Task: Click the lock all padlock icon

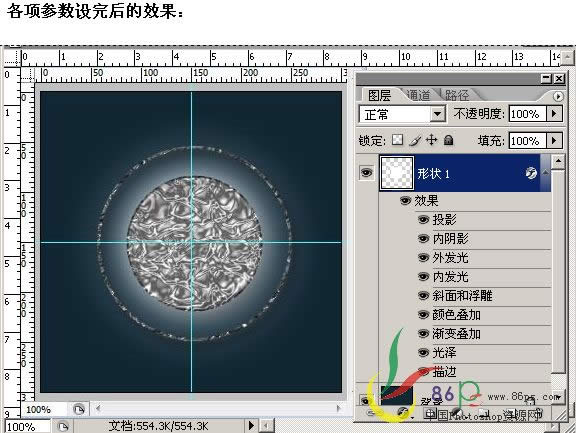Action: pos(448,140)
